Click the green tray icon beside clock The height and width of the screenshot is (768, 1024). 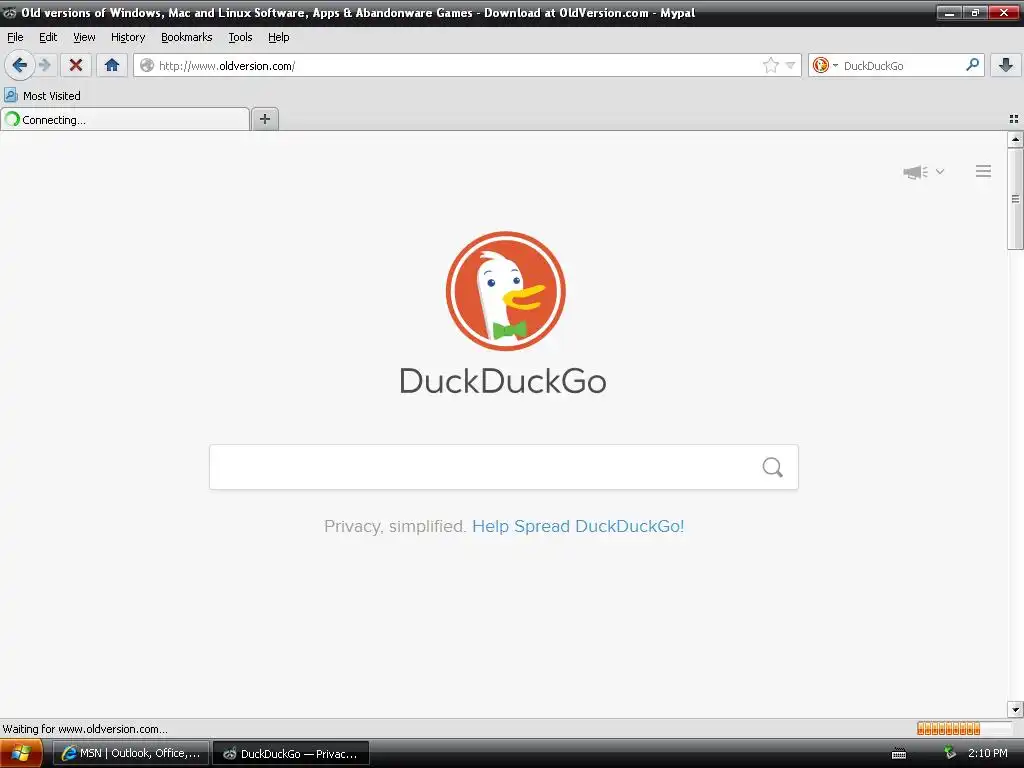tap(950, 753)
